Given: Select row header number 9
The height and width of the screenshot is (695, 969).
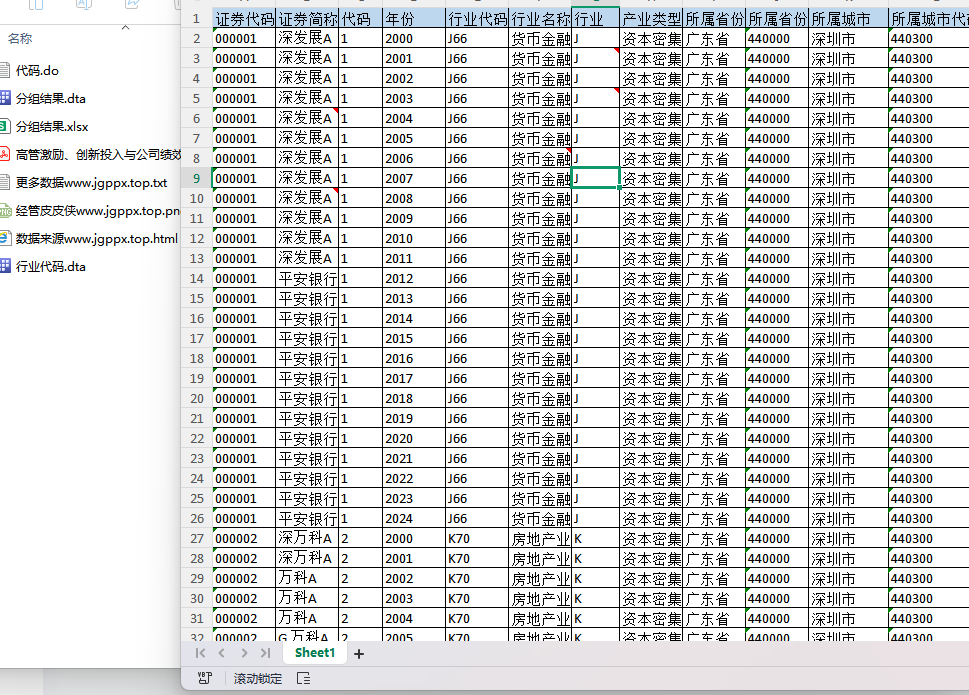Looking at the screenshot, I should (197, 179).
